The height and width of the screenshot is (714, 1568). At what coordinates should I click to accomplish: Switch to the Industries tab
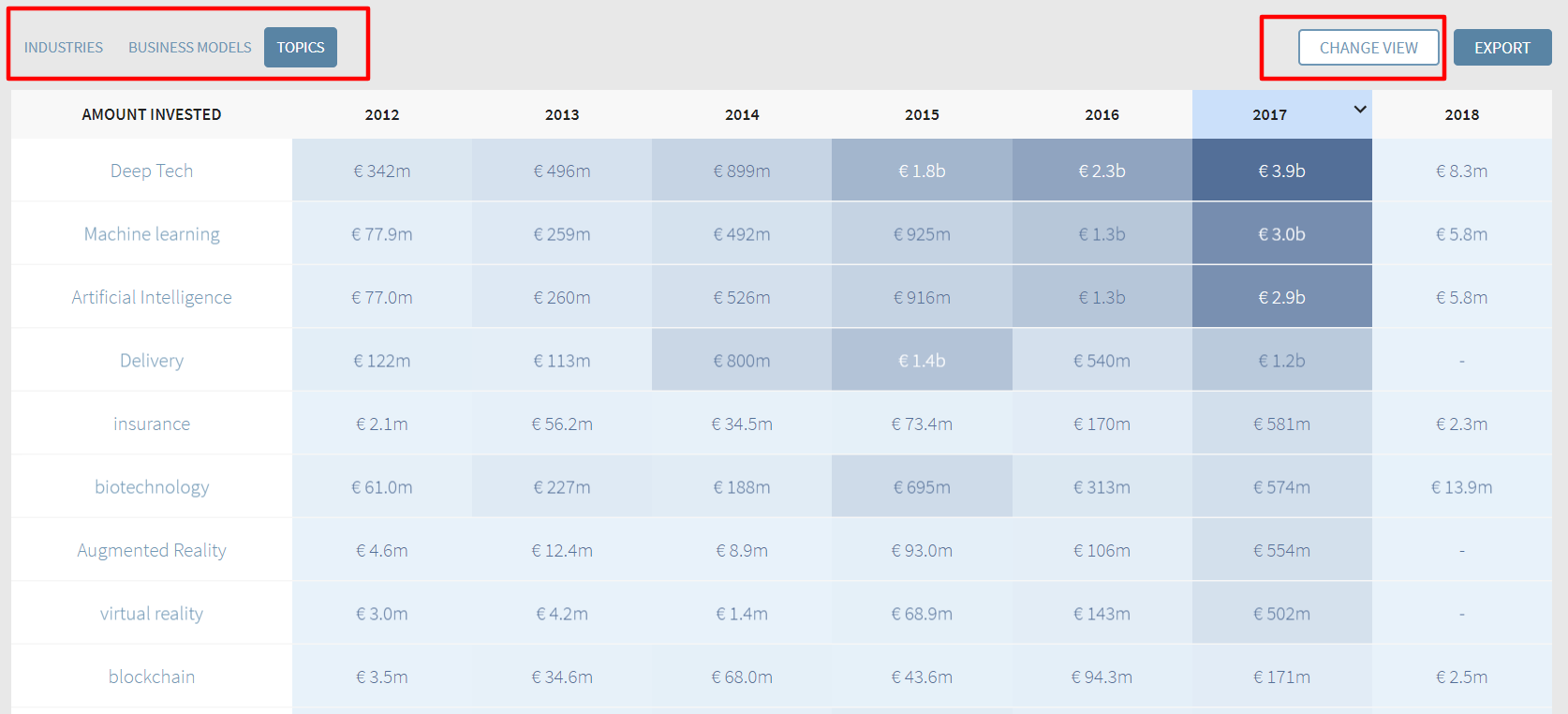point(64,48)
